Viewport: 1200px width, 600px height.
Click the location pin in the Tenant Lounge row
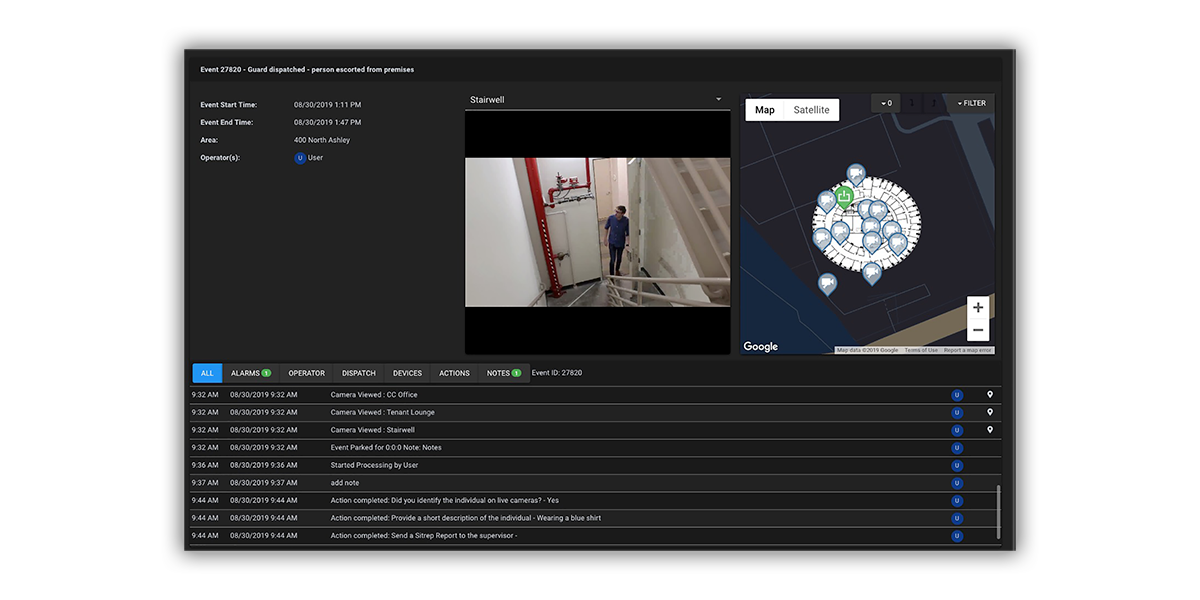[x=990, y=412]
